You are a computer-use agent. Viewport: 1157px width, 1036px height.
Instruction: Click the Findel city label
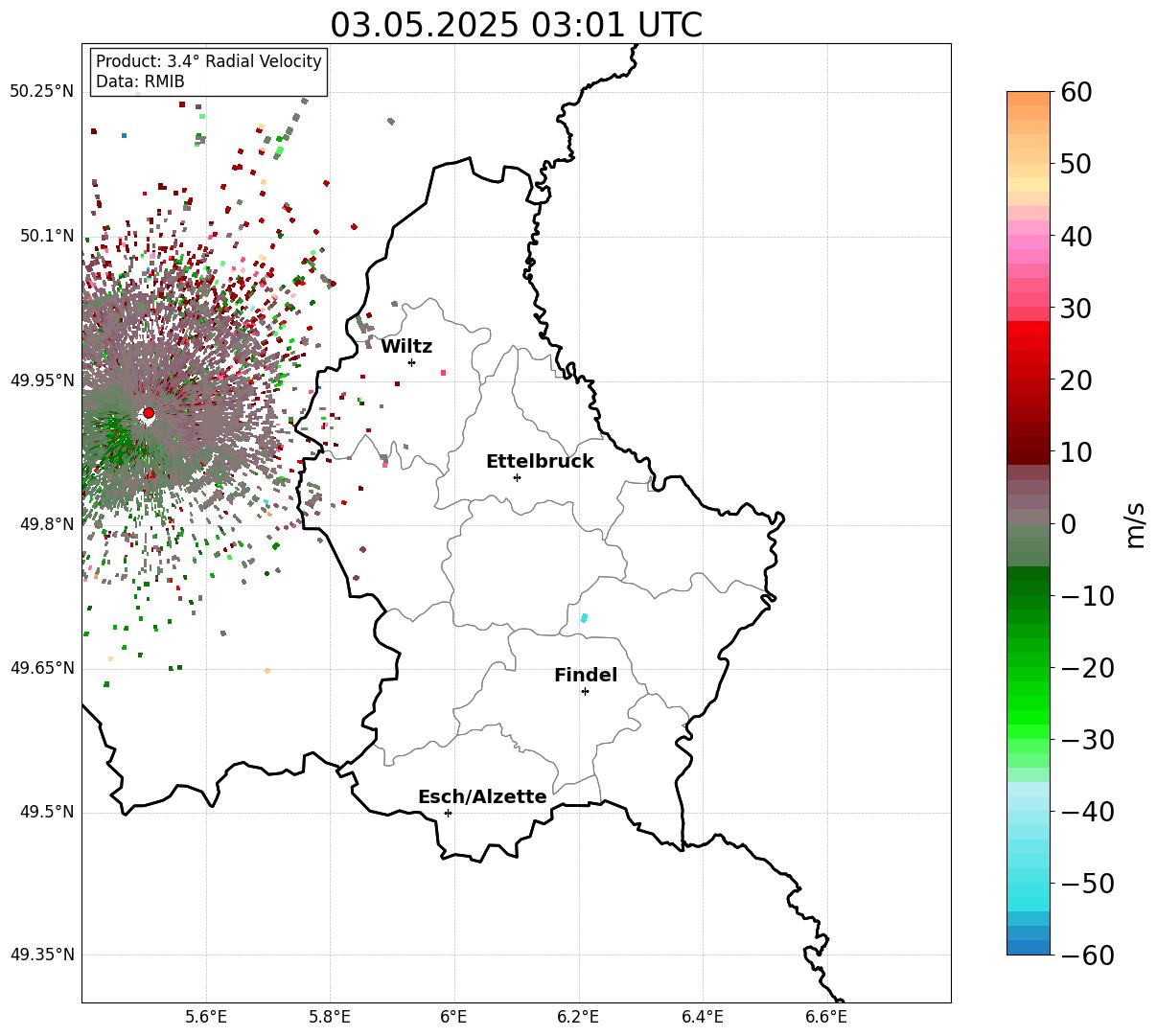point(586,675)
